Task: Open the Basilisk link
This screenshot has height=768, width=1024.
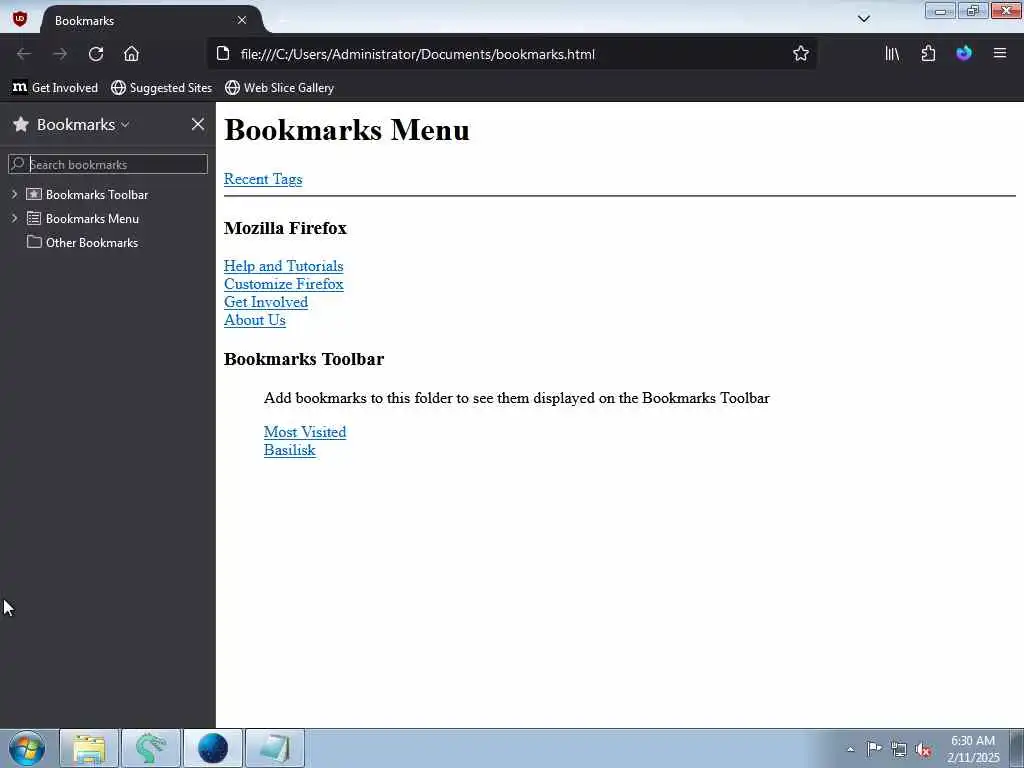Action: 290,450
